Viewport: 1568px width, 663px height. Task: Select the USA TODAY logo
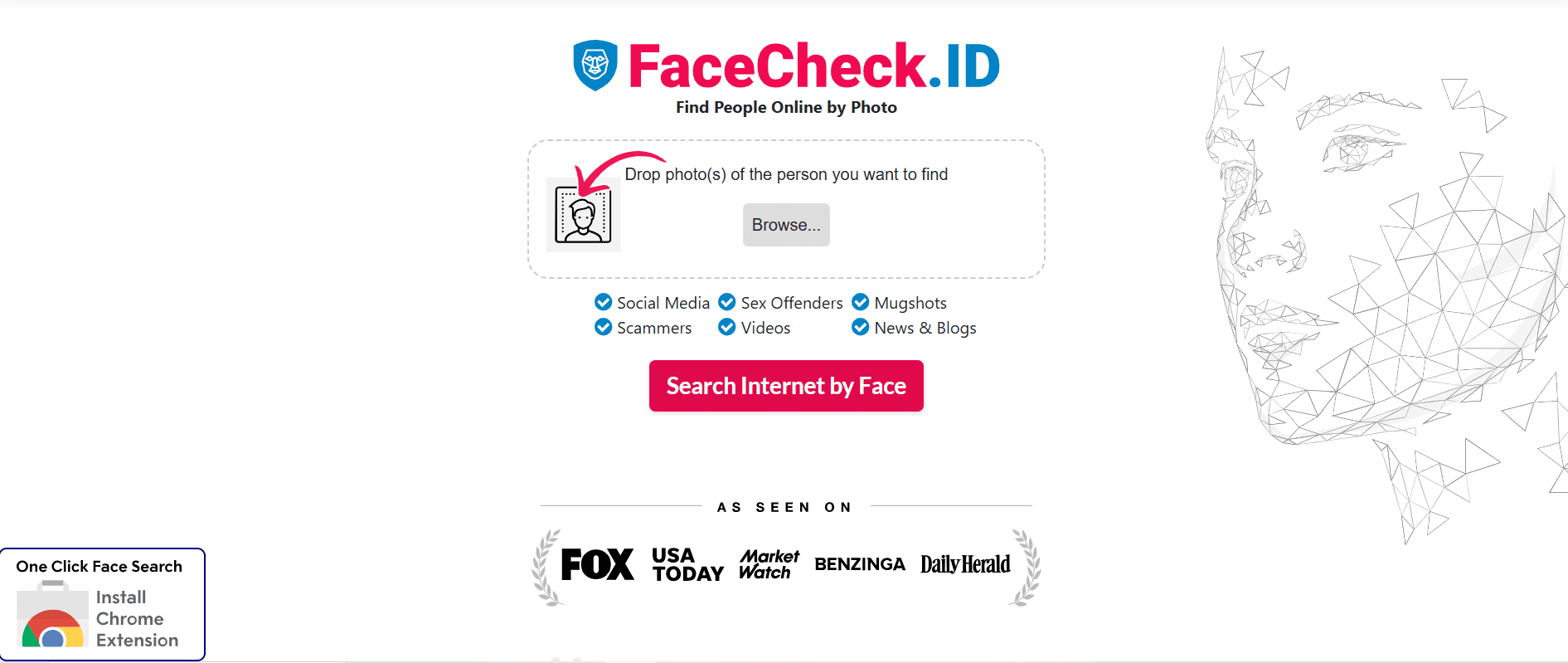[687, 565]
